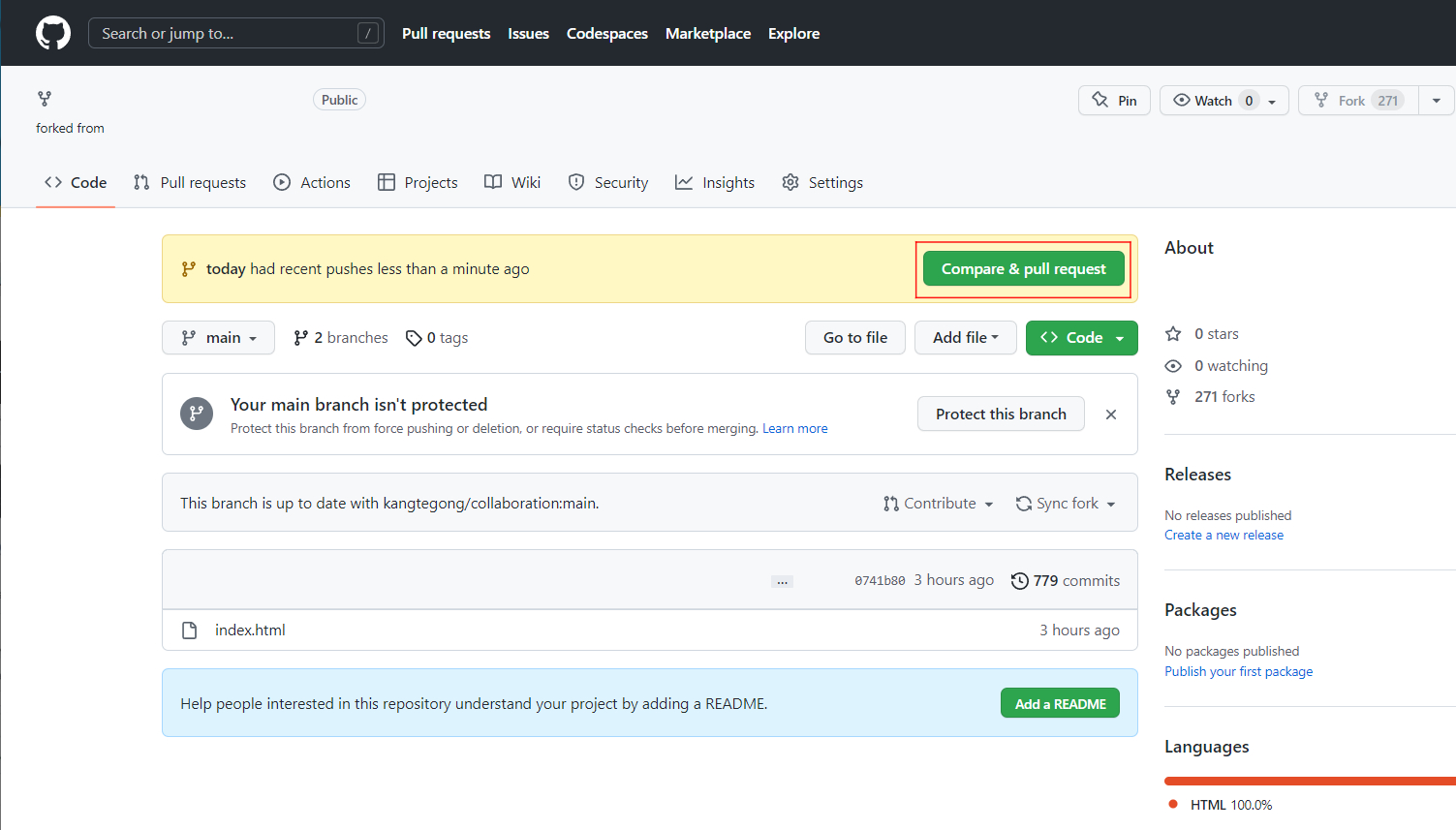The height and width of the screenshot is (830, 1456).
Task: Click the Watch eye icon
Action: (1181, 100)
